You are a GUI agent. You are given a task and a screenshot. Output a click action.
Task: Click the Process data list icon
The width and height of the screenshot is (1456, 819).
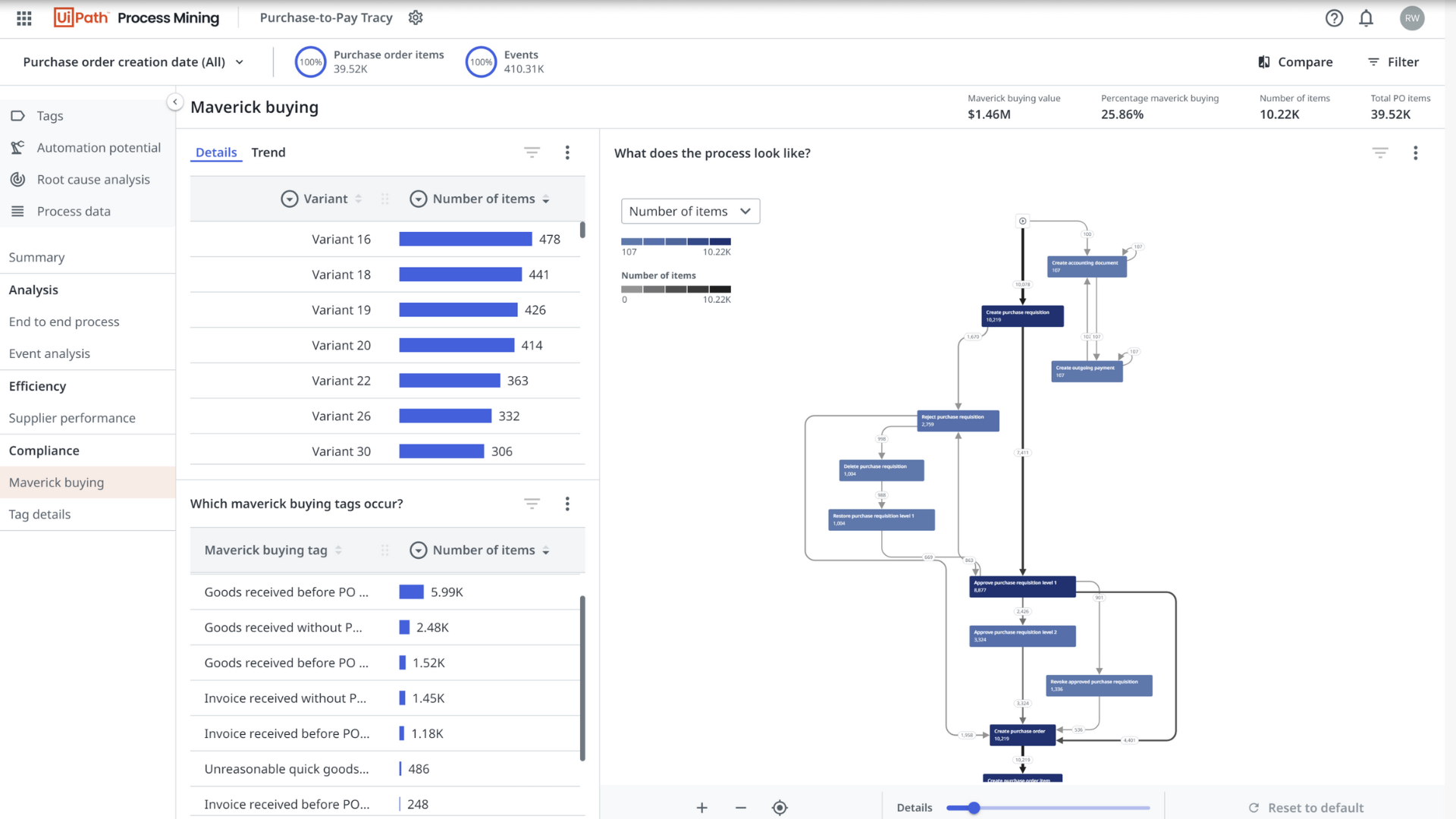click(17, 212)
